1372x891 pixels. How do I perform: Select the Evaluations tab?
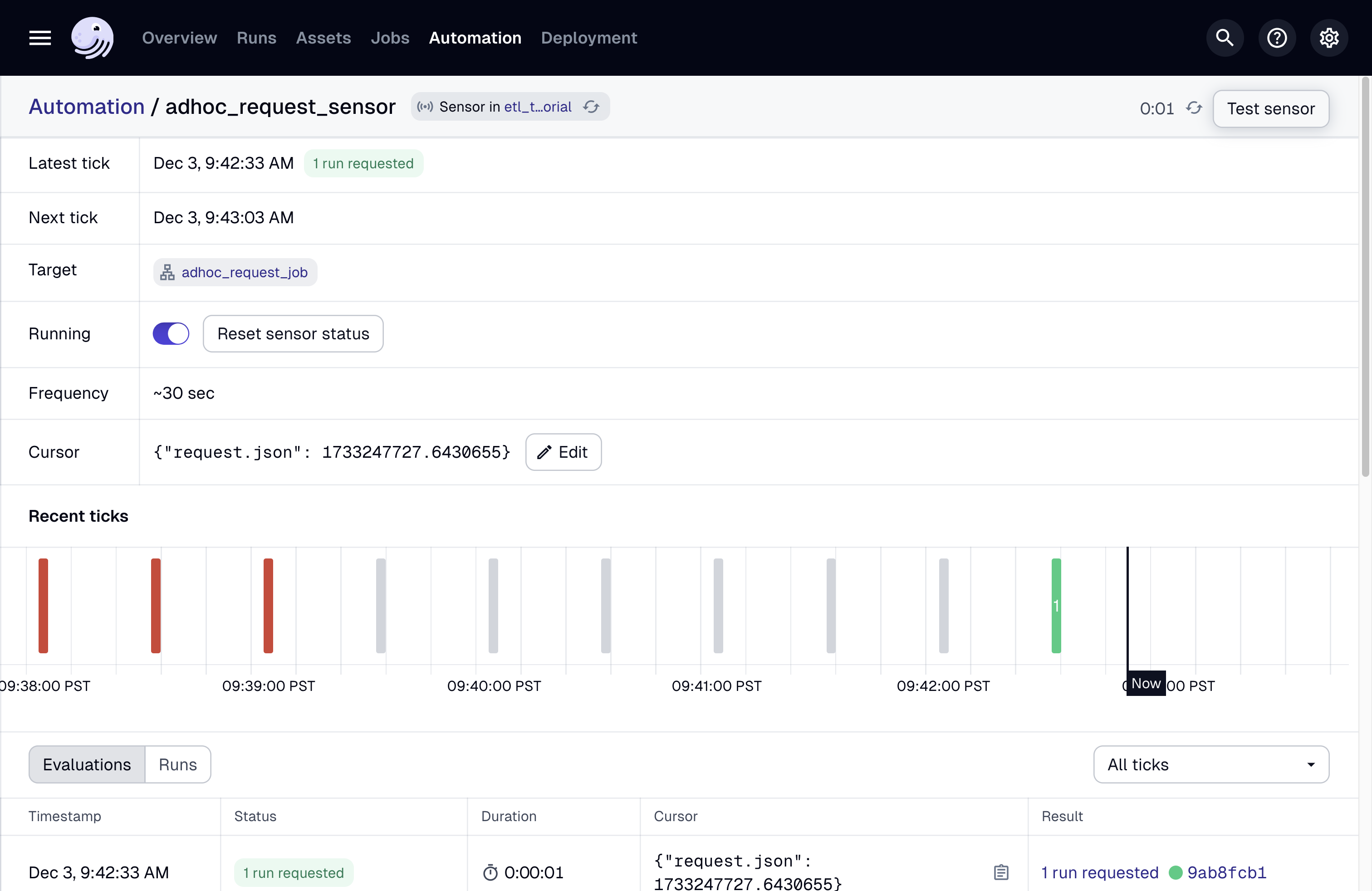point(87,764)
